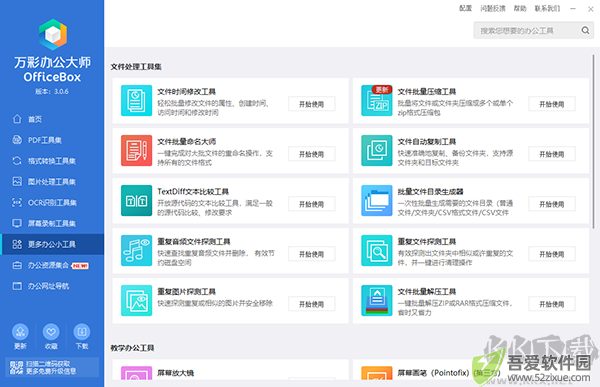Click the OfficeBox hexagon logo
The height and width of the screenshot is (387, 600).
pos(53,34)
